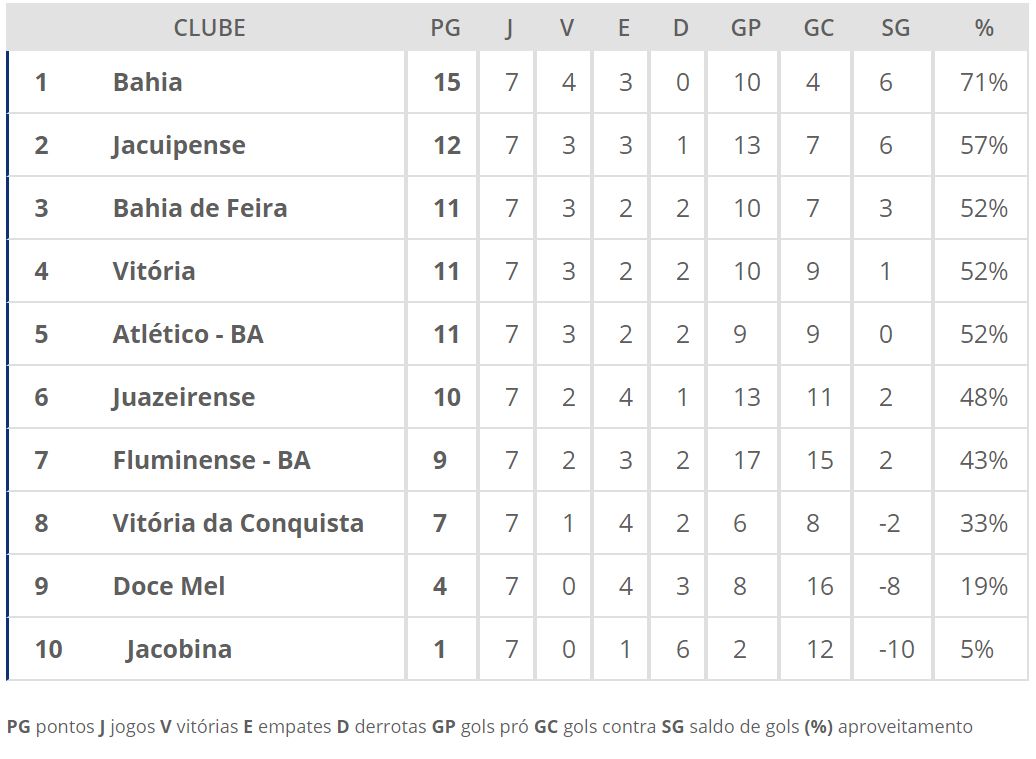Click the SG goal difference column header

coord(895,28)
